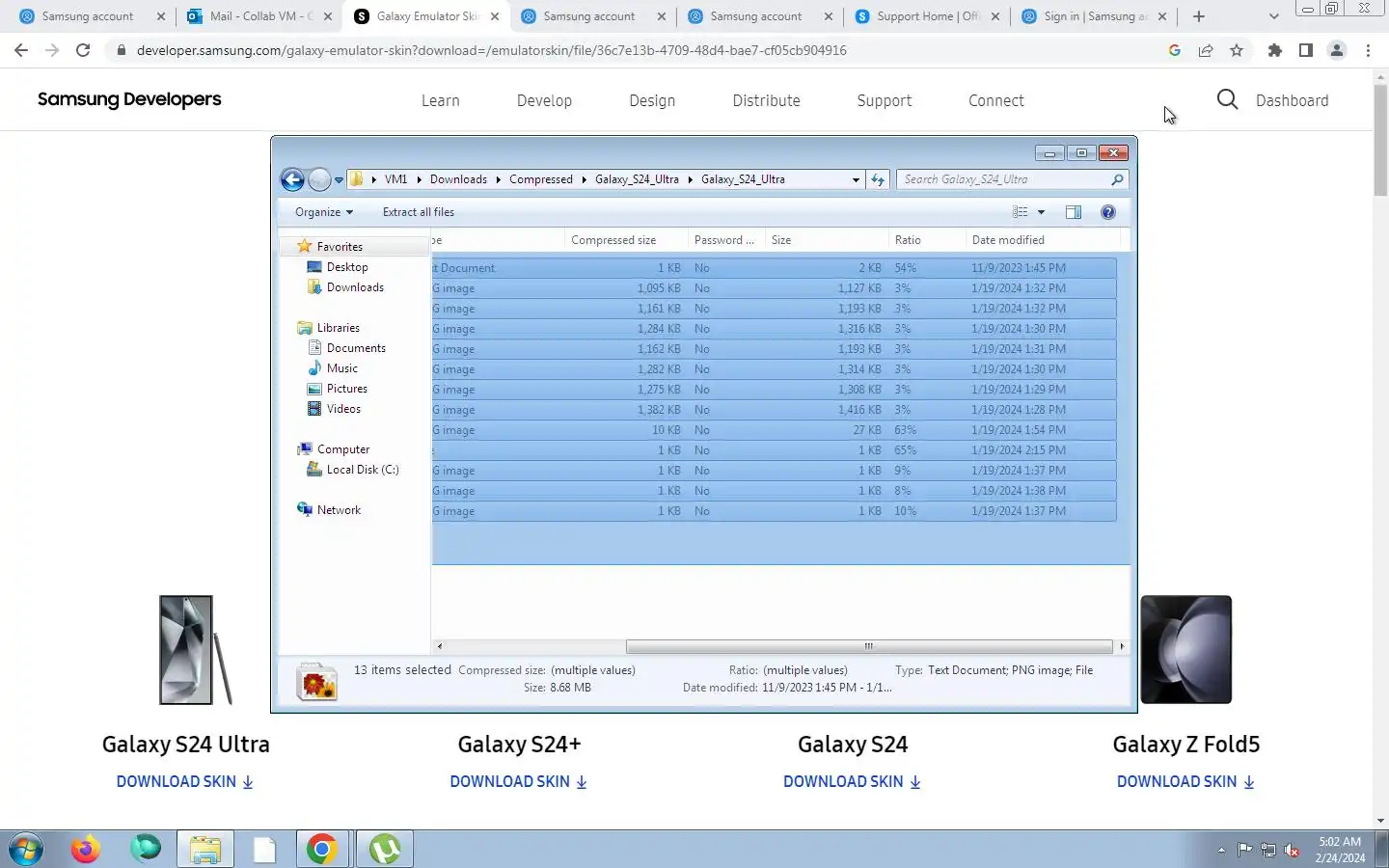Click the Compressed breadcrumb in the address bar

541,179
